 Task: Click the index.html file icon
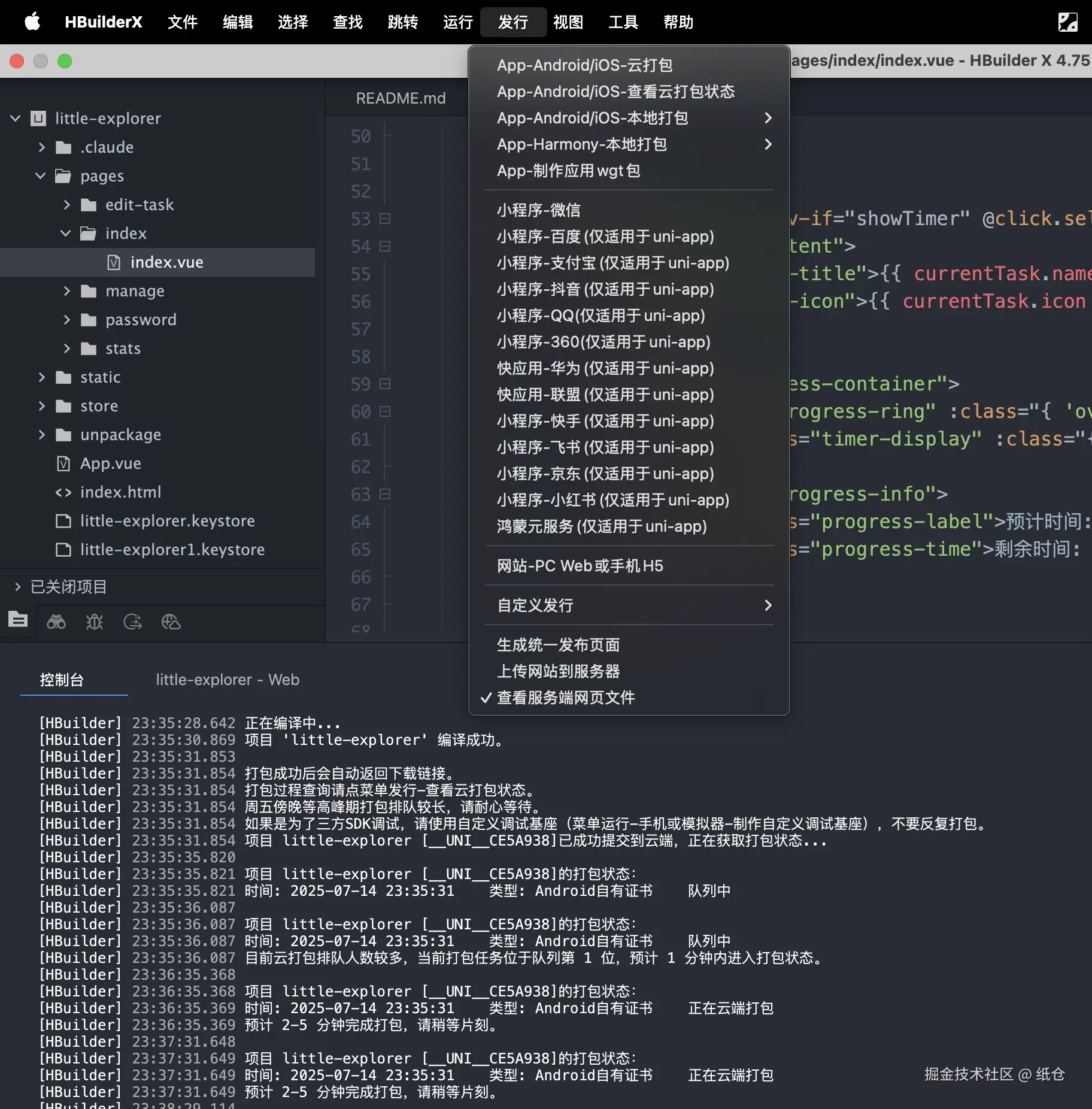click(63, 492)
